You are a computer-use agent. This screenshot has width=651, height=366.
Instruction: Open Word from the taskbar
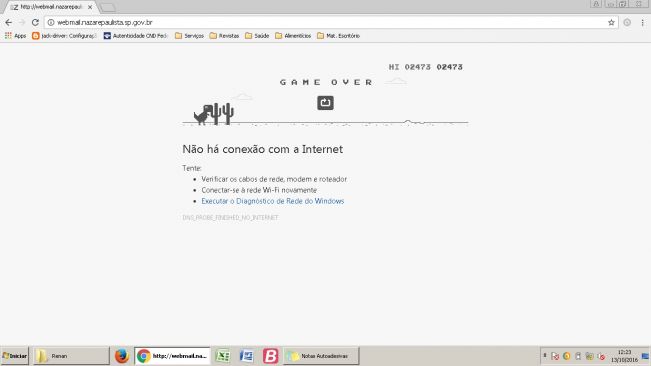(246, 356)
